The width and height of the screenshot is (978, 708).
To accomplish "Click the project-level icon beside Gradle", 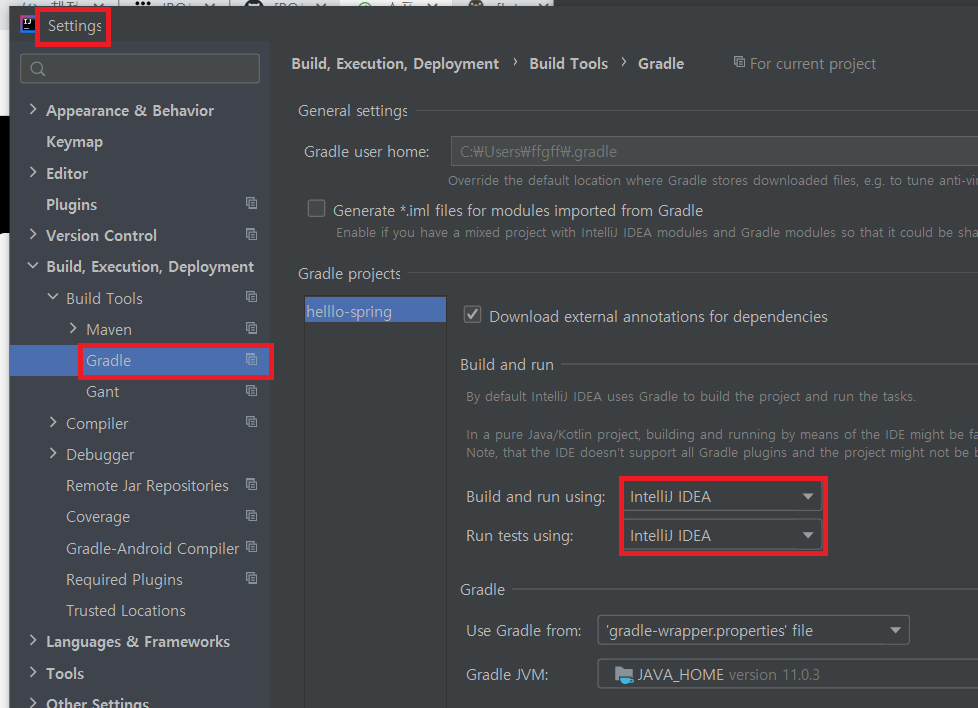I will pyautogui.click(x=251, y=359).
